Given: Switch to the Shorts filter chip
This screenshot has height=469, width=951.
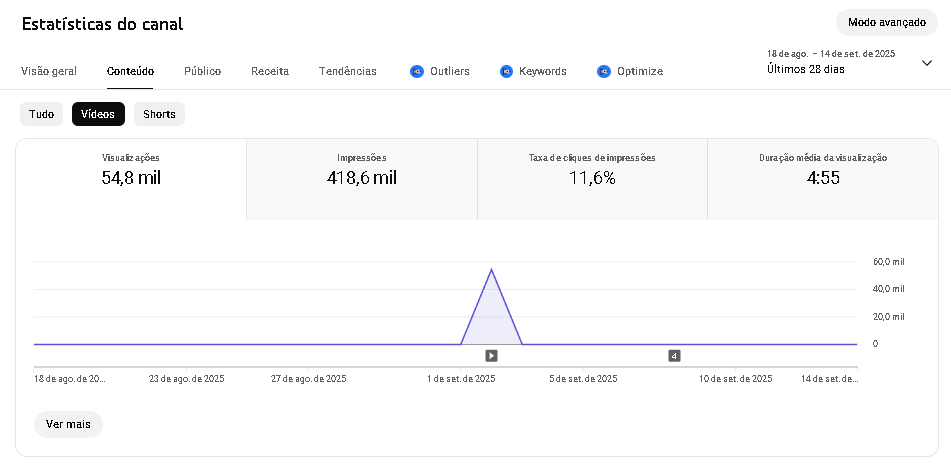Looking at the screenshot, I should tap(159, 114).
